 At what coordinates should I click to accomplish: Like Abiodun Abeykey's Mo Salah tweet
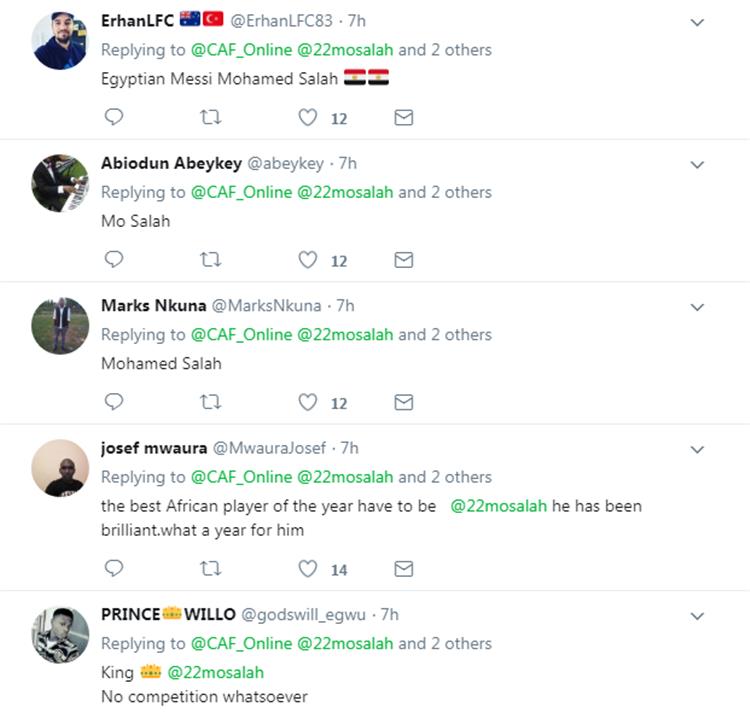pos(308,260)
